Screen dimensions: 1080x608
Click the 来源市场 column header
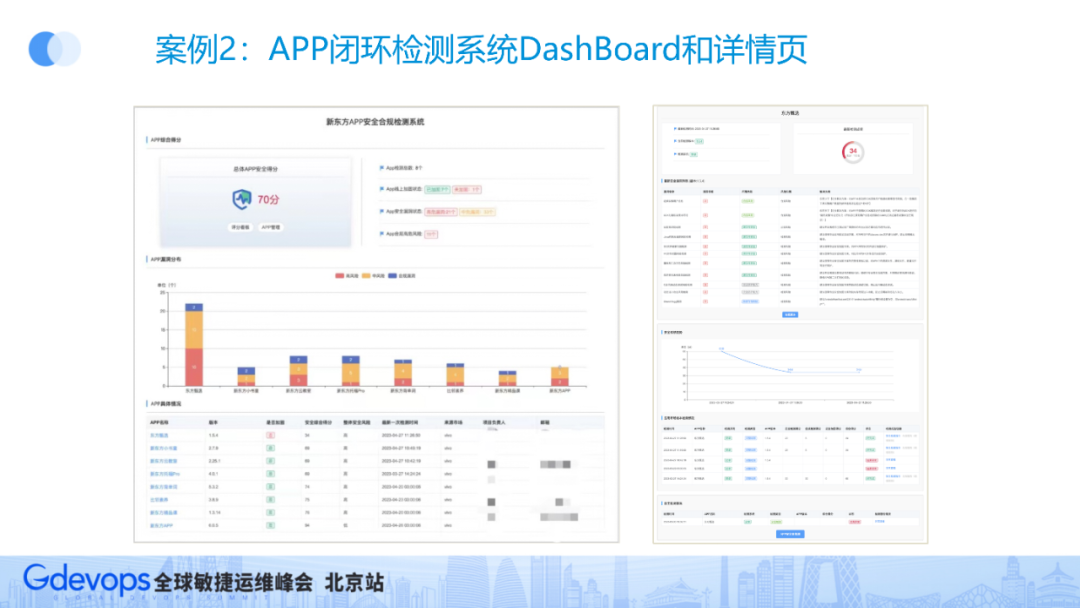(x=453, y=422)
